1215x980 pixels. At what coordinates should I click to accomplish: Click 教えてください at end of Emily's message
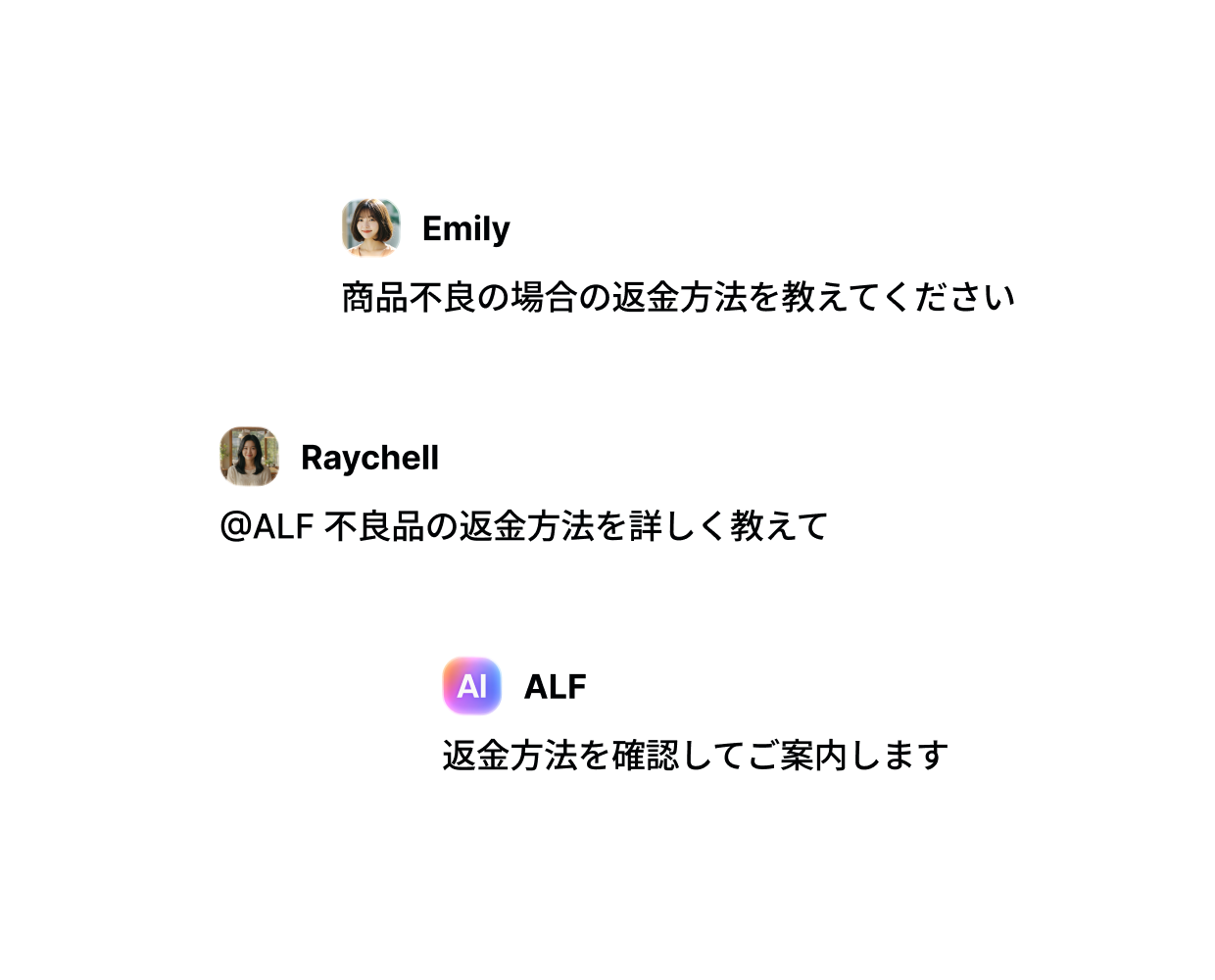tap(898, 297)
